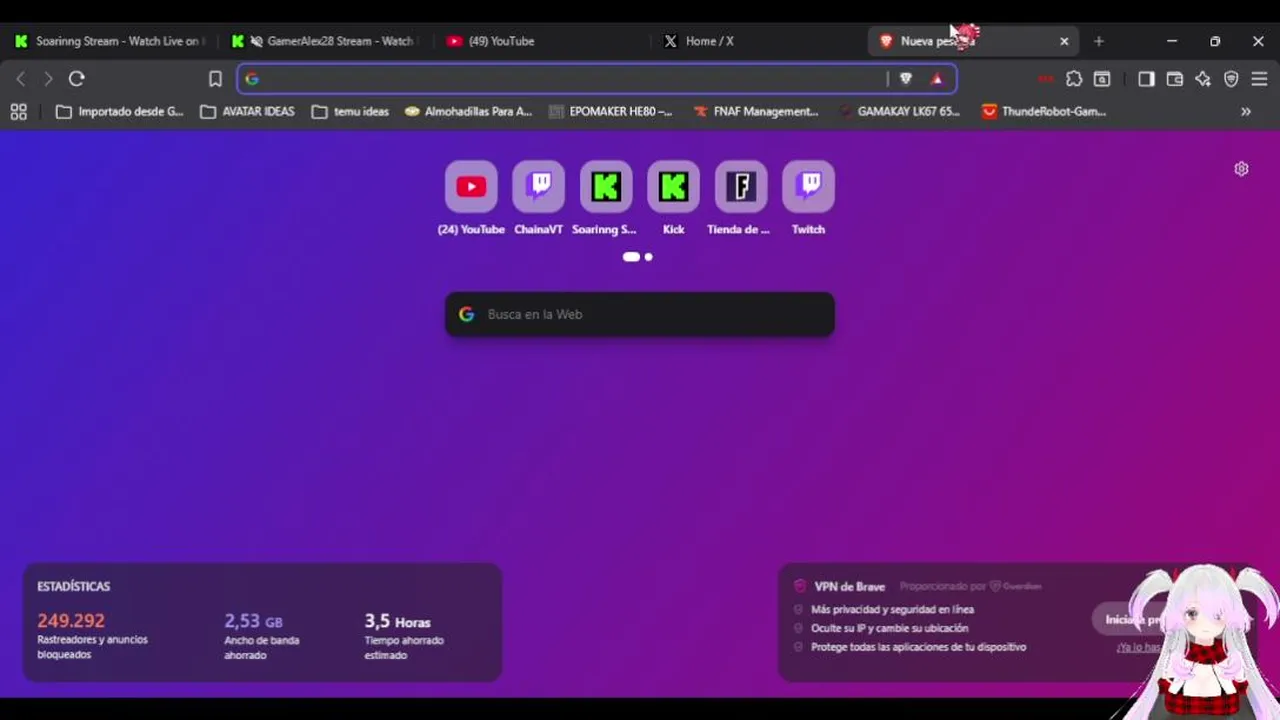Switch to Soarinng Stream tab
The image size is (1280, 720).
[x=112, y=41]
